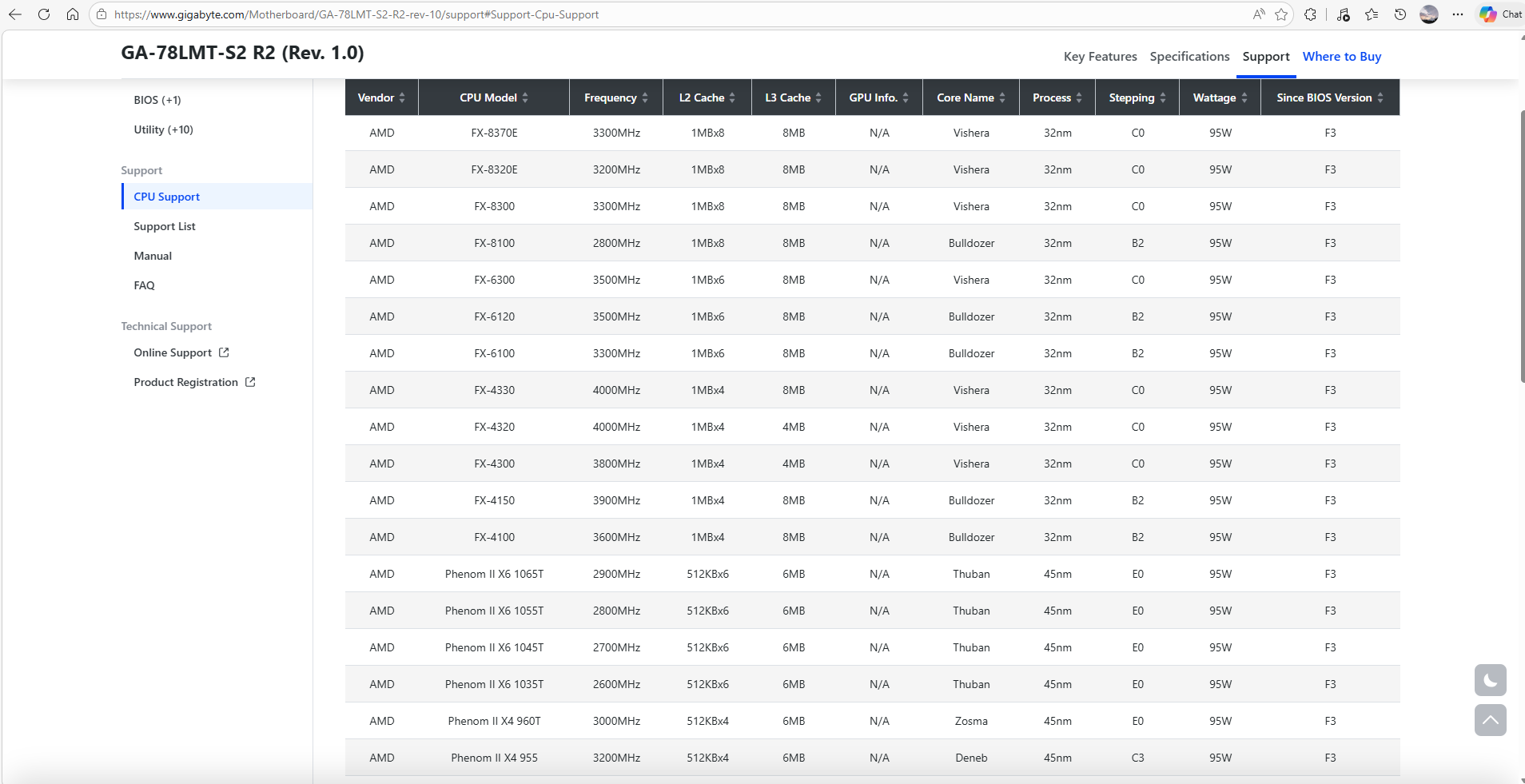The height and width of the screenshot is (784, 1525).
Task: Switch to the Specifications tab
Action: point(1189,57)
